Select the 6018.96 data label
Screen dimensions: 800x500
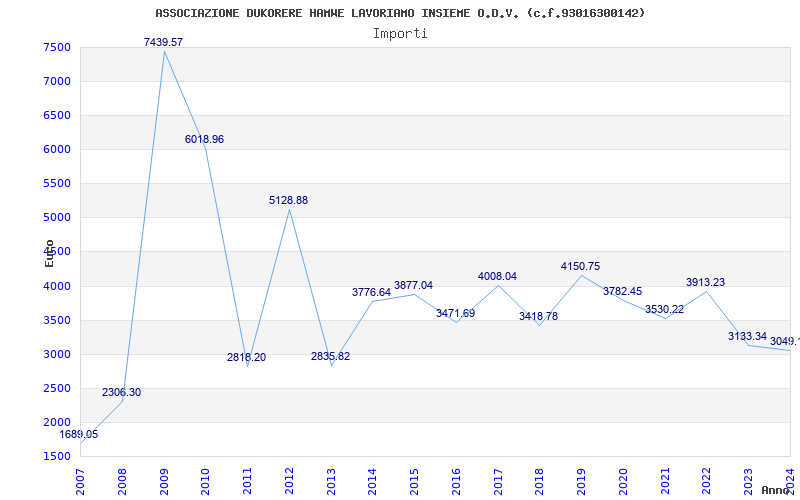point(204,139)
